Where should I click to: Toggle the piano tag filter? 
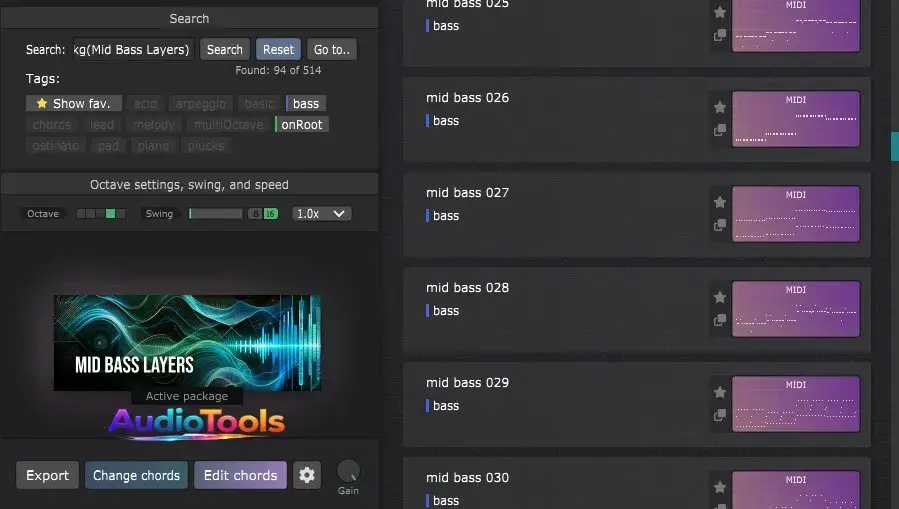pos(153,146)
